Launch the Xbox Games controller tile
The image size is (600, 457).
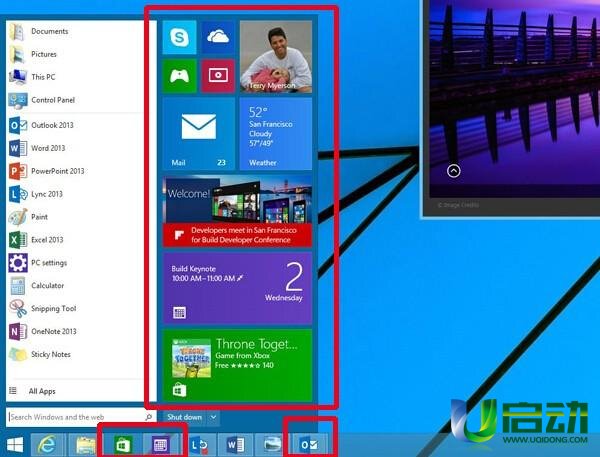click(179, 76)
